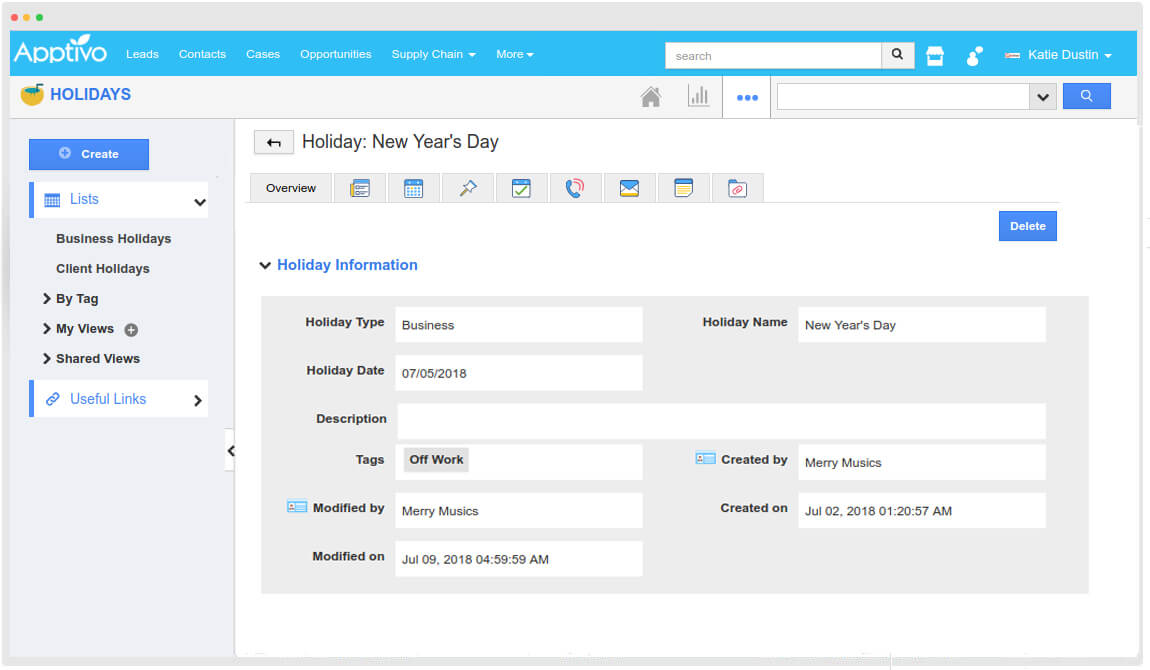
Task: Open the Follow-ups pushpin tab
Action: pyautogui.click(x=467, y=188)
